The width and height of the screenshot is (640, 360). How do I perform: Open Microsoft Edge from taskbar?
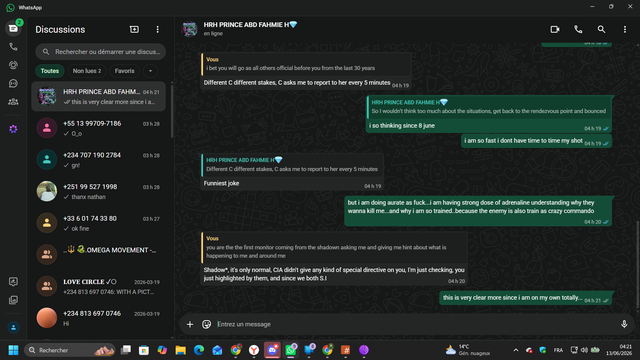coord(199,350)
